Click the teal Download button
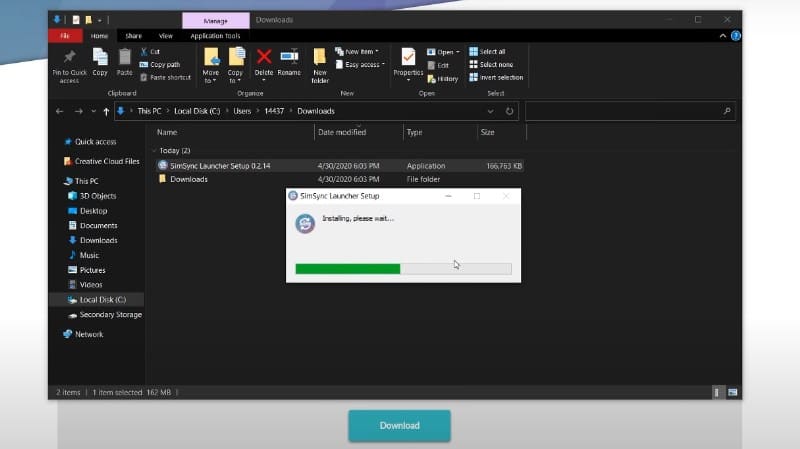The width and height of the screenshot is (800, 449). click(x=399, y=425)
